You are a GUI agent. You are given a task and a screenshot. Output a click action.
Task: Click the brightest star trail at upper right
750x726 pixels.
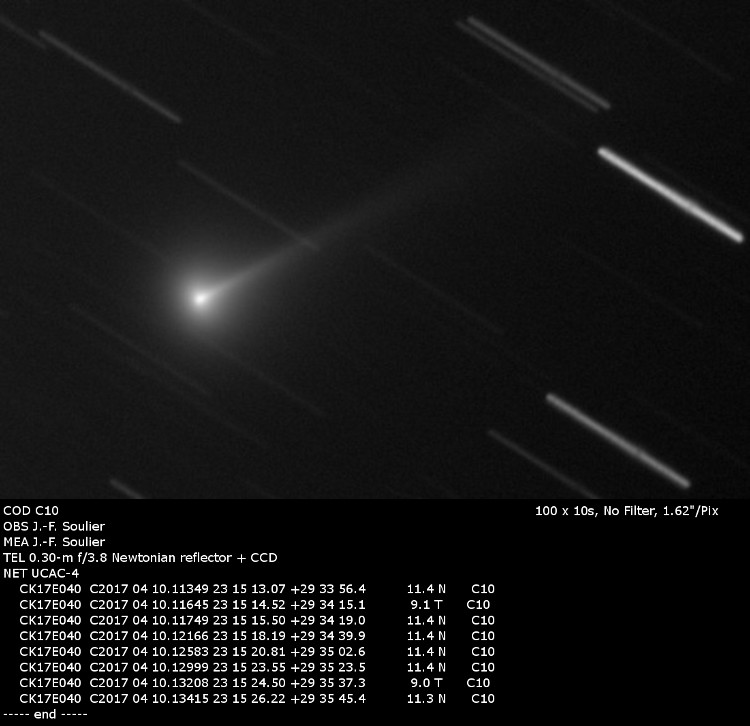click(x=670, y=194)
